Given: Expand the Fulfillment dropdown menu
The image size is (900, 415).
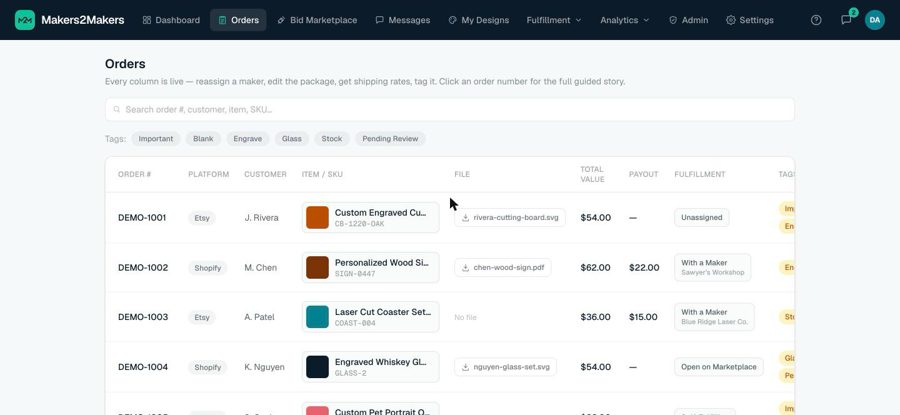Looking at the screenshot, I should pos(554,20).
